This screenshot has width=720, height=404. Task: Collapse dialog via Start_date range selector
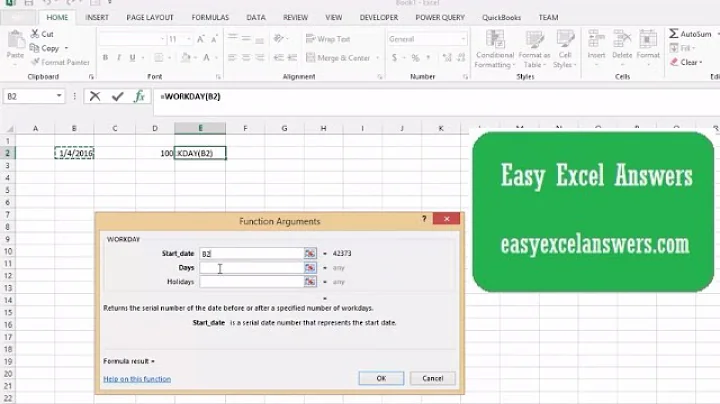(310, 253)
